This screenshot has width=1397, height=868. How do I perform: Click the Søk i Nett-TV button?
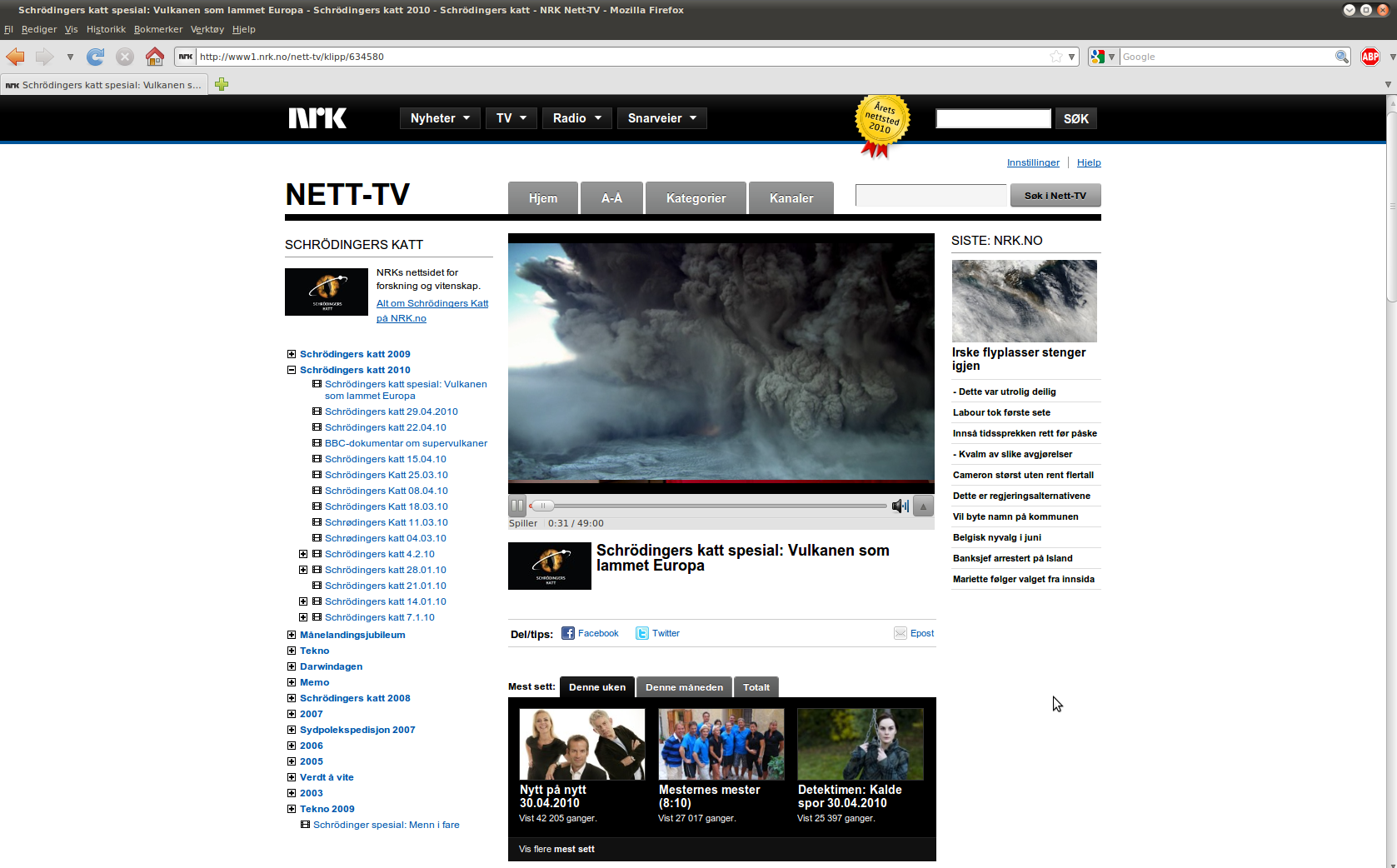pos(1055,196)
